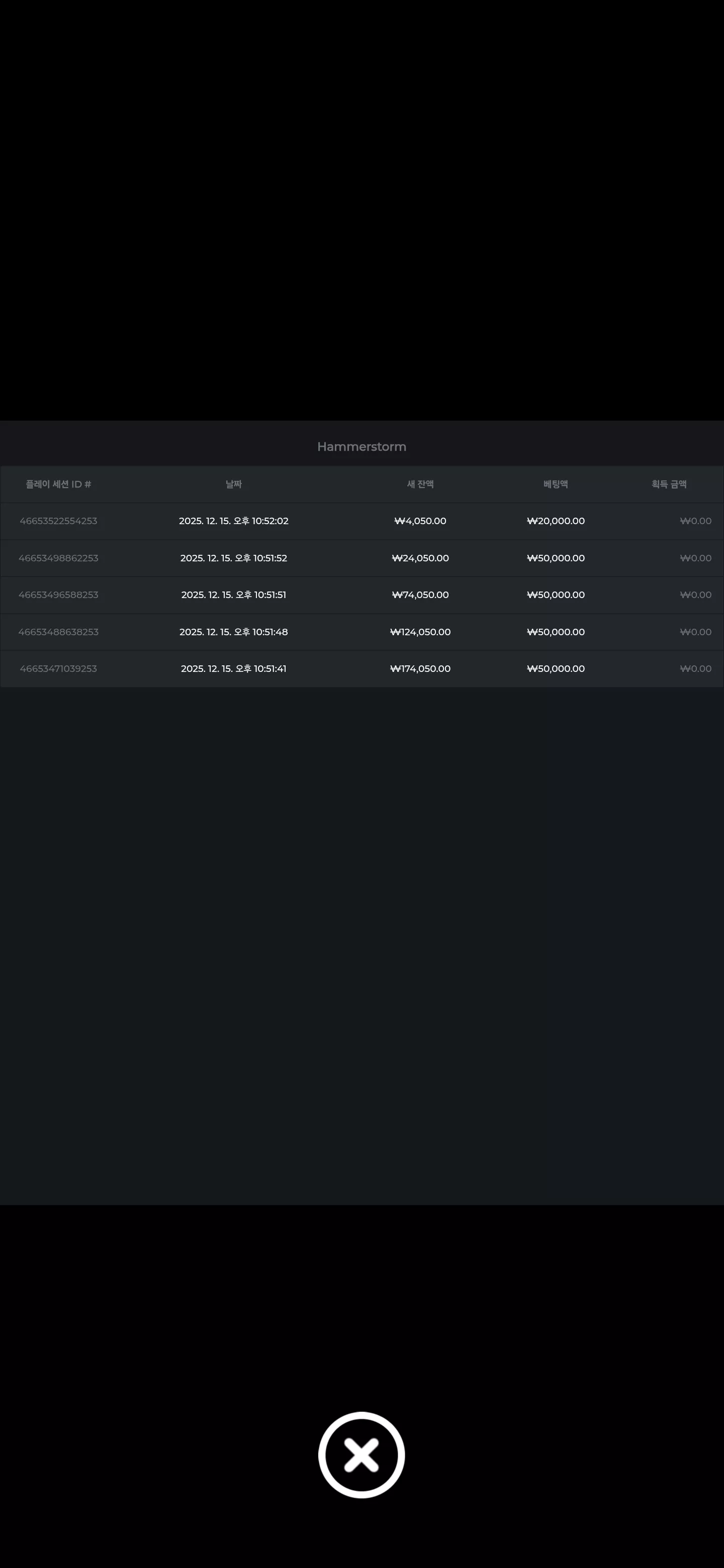The height and width of the screenshot is (1568, 724).
Task: Select the date cell showing 오후 10:51:48
Action: pos(234,632)
